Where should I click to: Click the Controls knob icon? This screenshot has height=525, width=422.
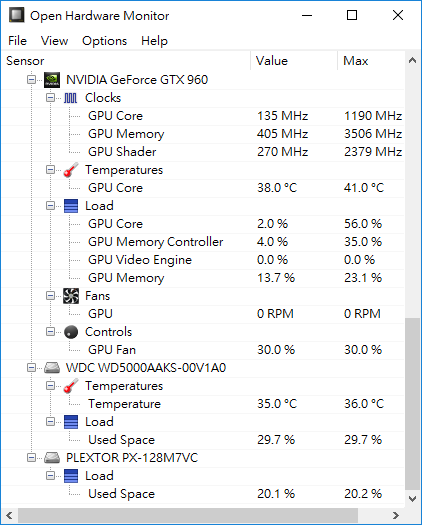pos(71,332)
